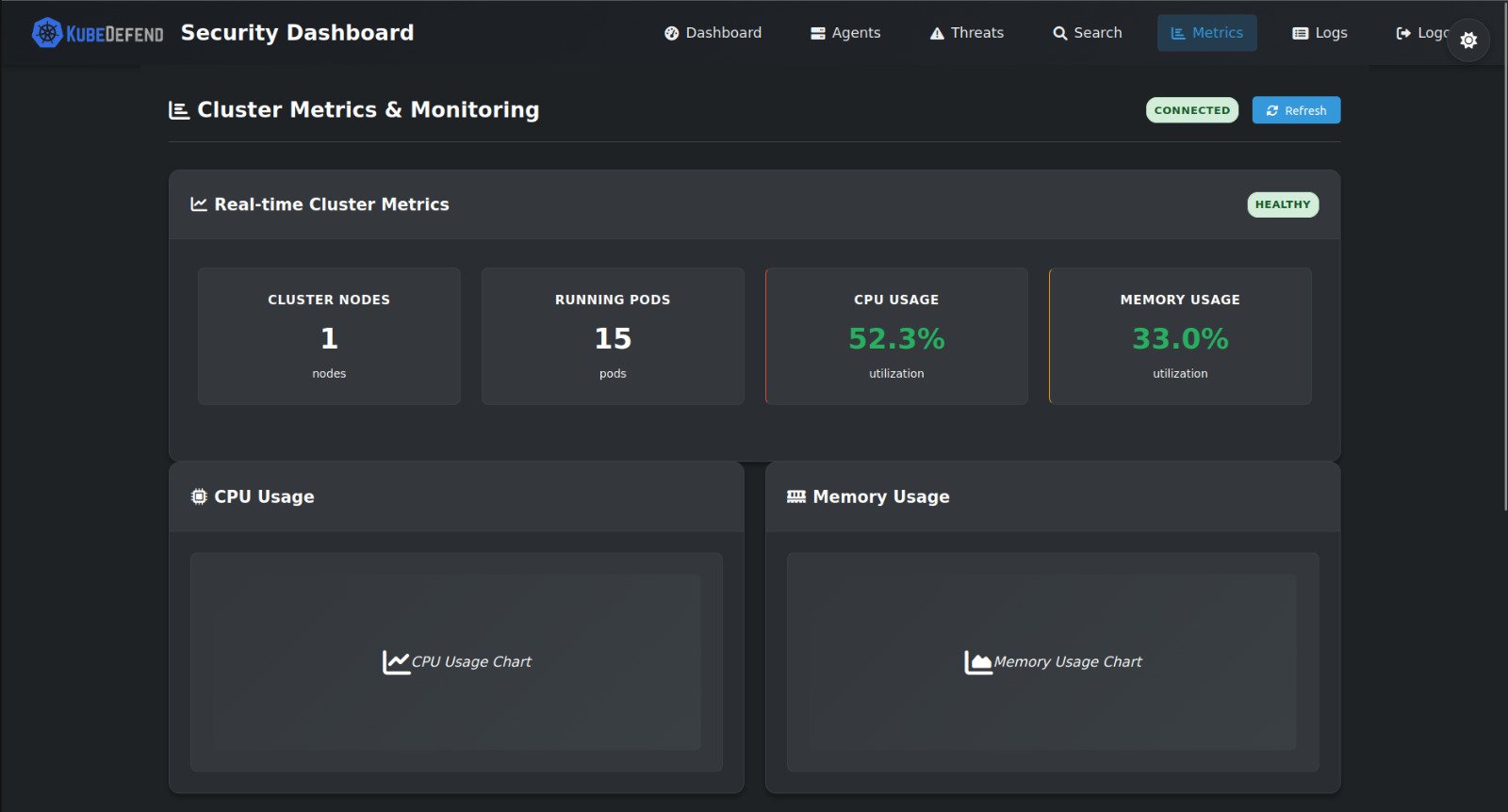Go to the Agents page
The image size is (1508, 812).
point(845,33)
